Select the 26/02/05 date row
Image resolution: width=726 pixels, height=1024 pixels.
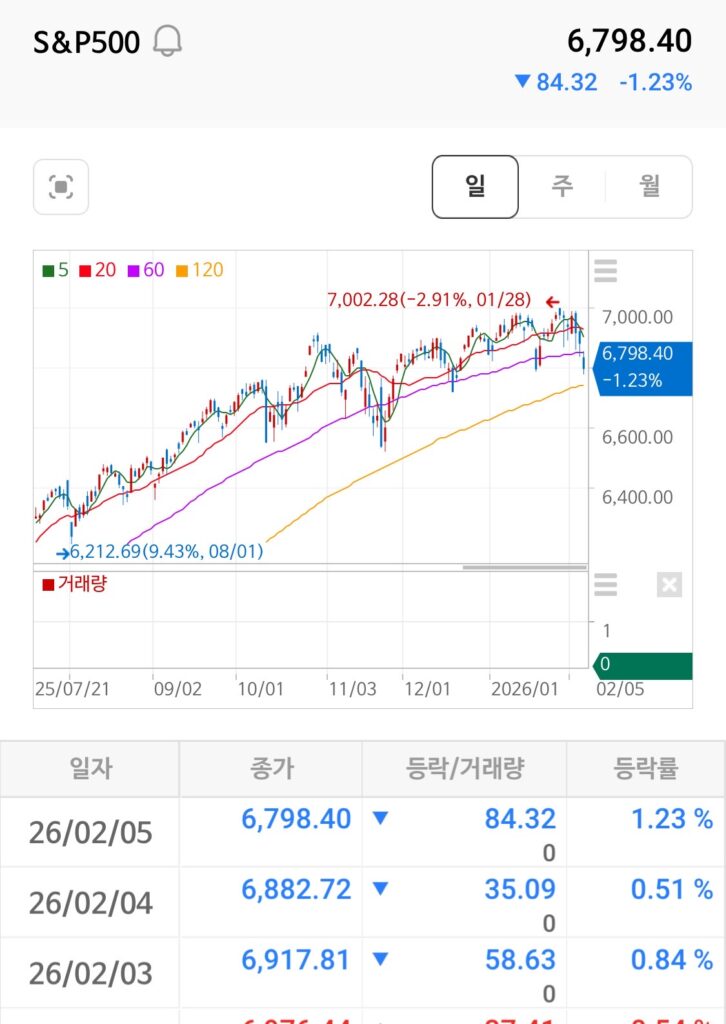tap(90, 832)
